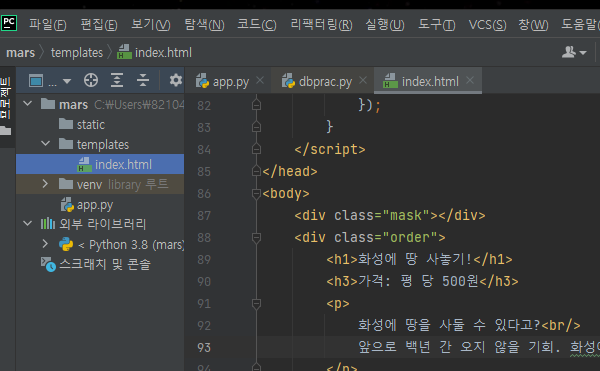600x371 pixels.
Task: Close the app.py editor tab
Action: [x=260, y=80]
